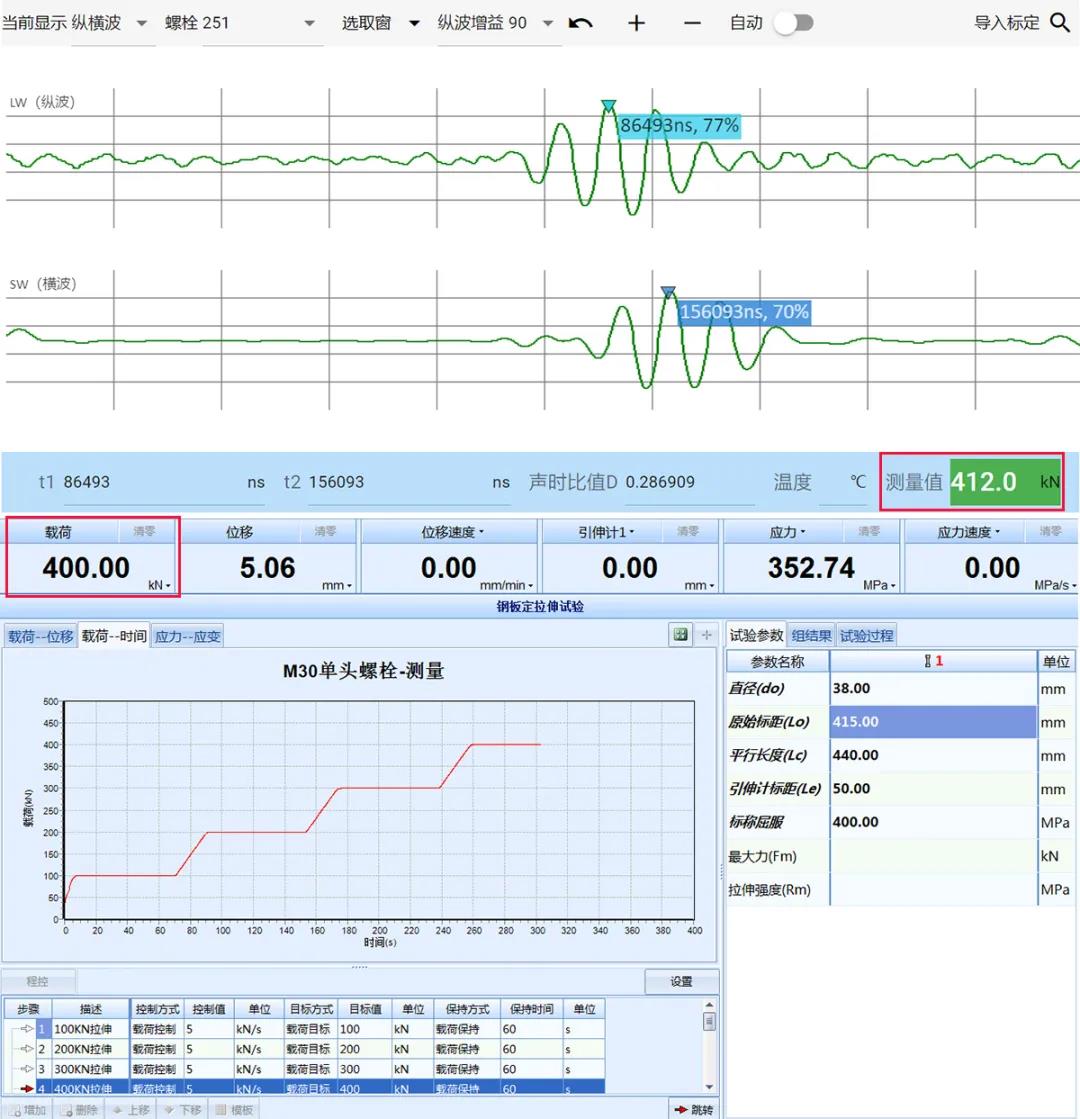
Task: Switch to the 载荷--位移 tab
Action: coord(40,636)
